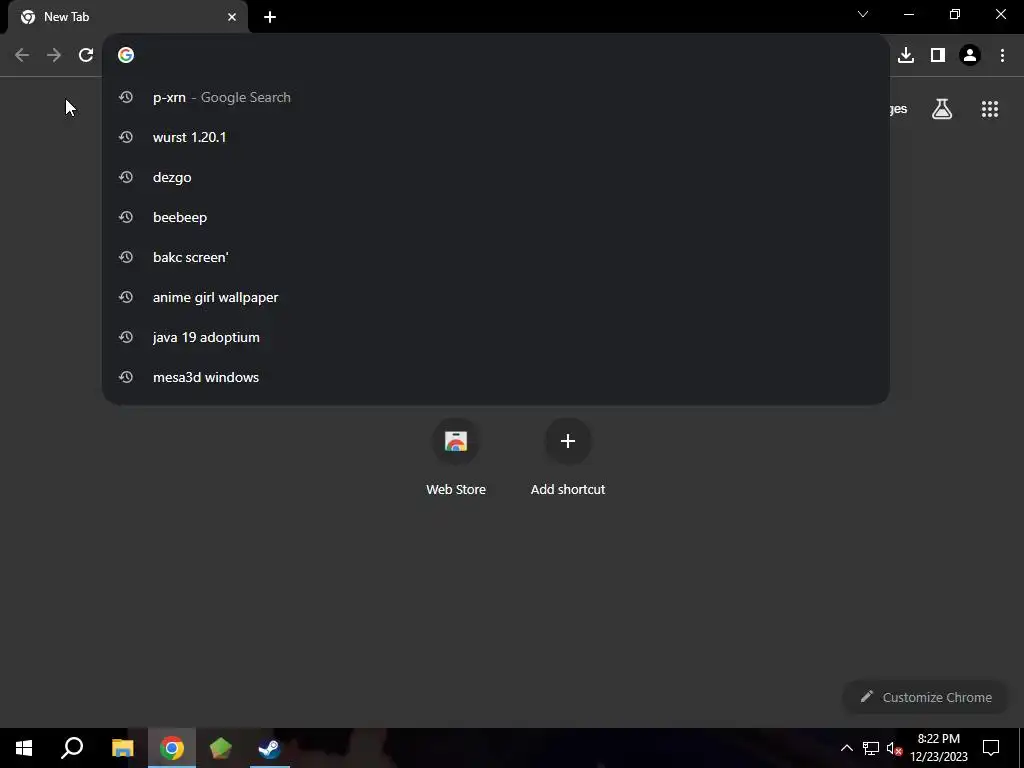Open the Web Store shortcut
This screenshot has width=1024, height=768.
[456, 458]
